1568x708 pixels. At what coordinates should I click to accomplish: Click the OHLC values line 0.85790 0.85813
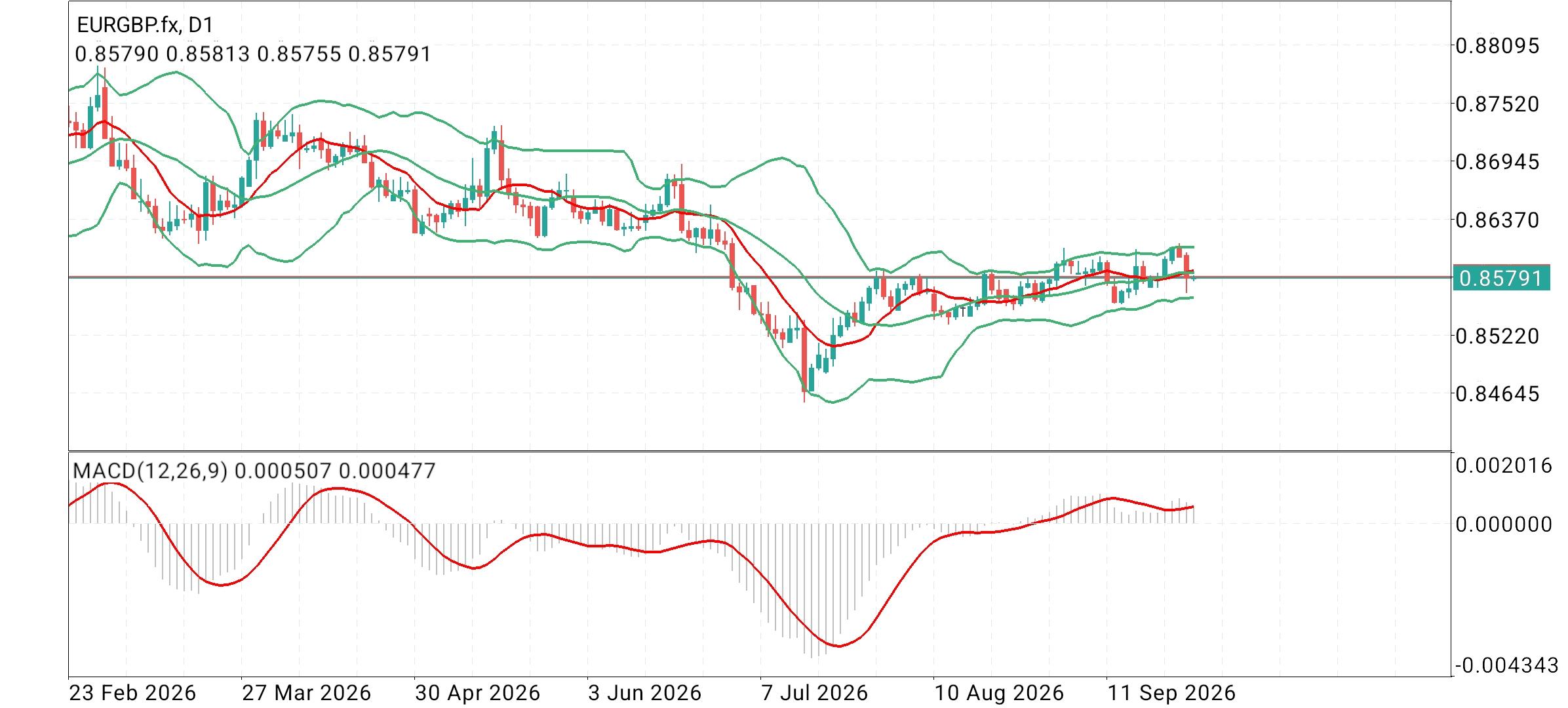click(x=253, y=54)
